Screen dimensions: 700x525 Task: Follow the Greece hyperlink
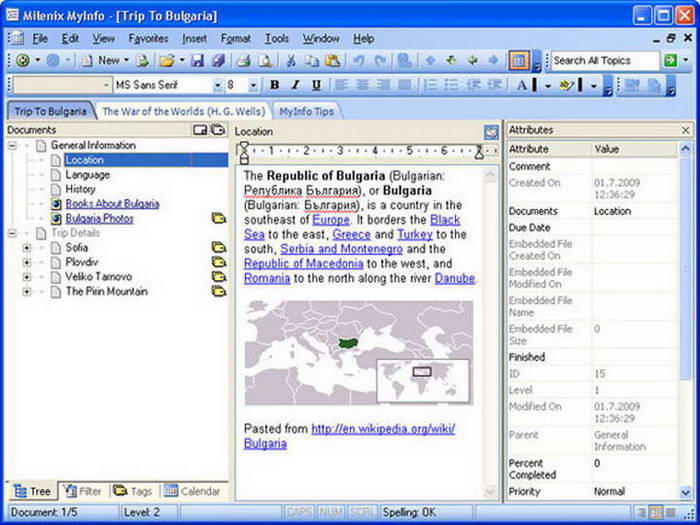point(351,235)
